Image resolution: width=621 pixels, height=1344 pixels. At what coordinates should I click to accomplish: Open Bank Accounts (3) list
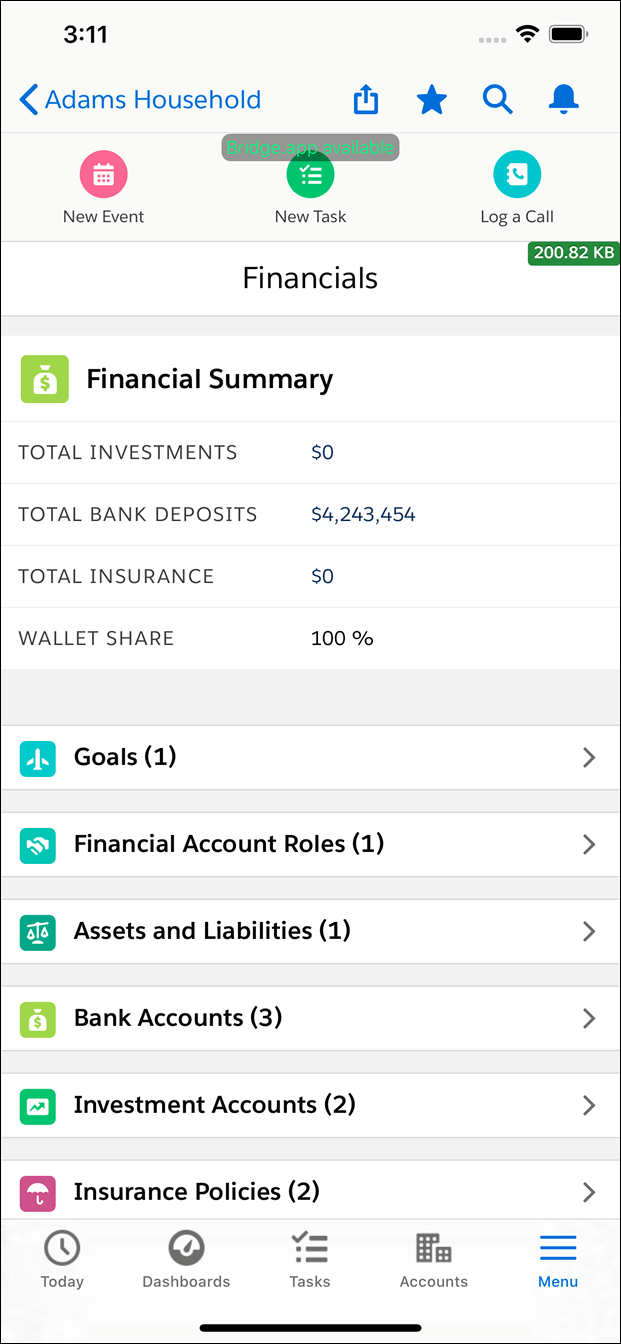(310, 1018)
